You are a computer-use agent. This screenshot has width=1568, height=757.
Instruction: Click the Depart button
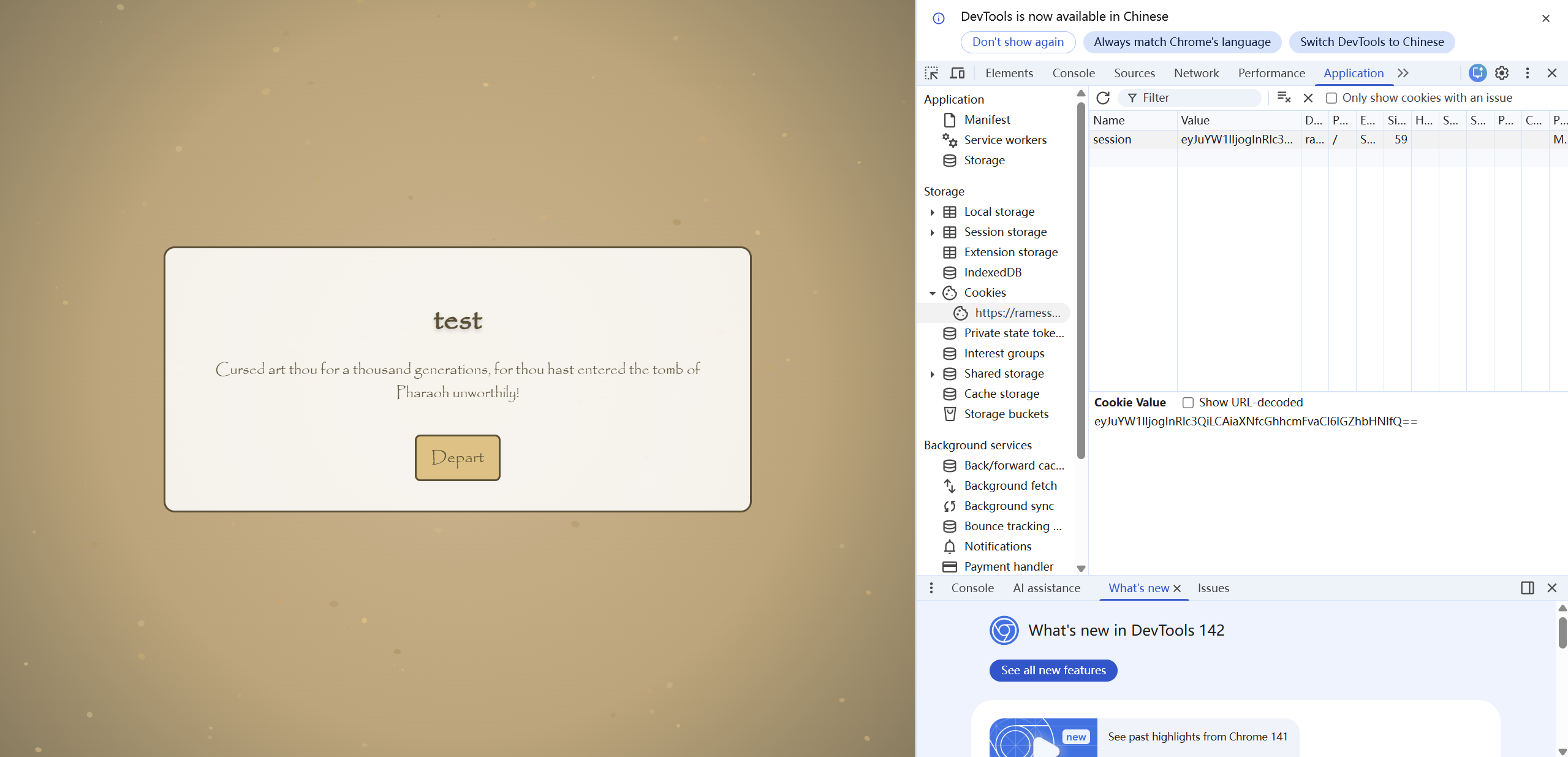pos(457,458)
